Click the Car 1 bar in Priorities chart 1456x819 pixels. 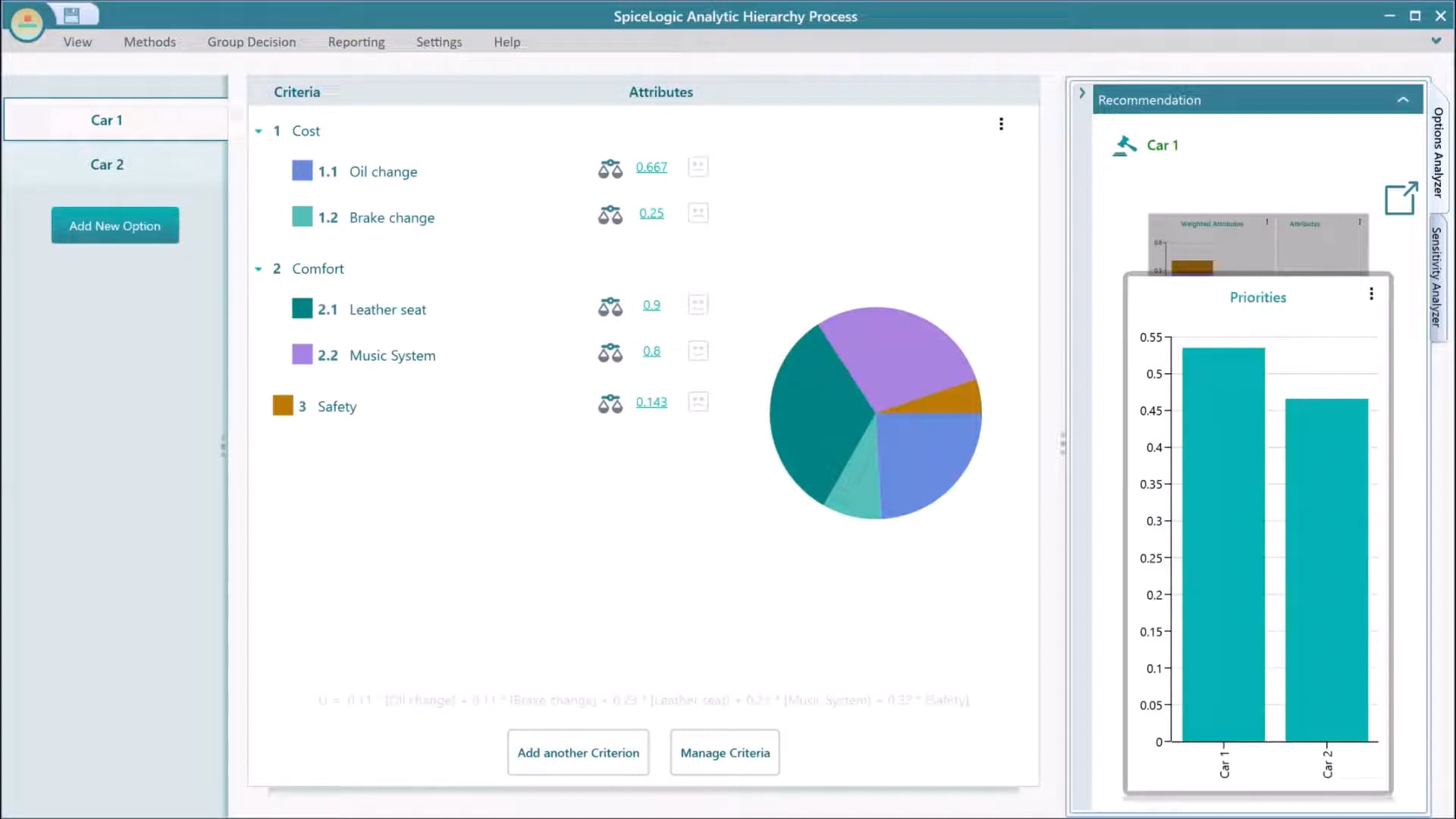(x=1223, y=544)
